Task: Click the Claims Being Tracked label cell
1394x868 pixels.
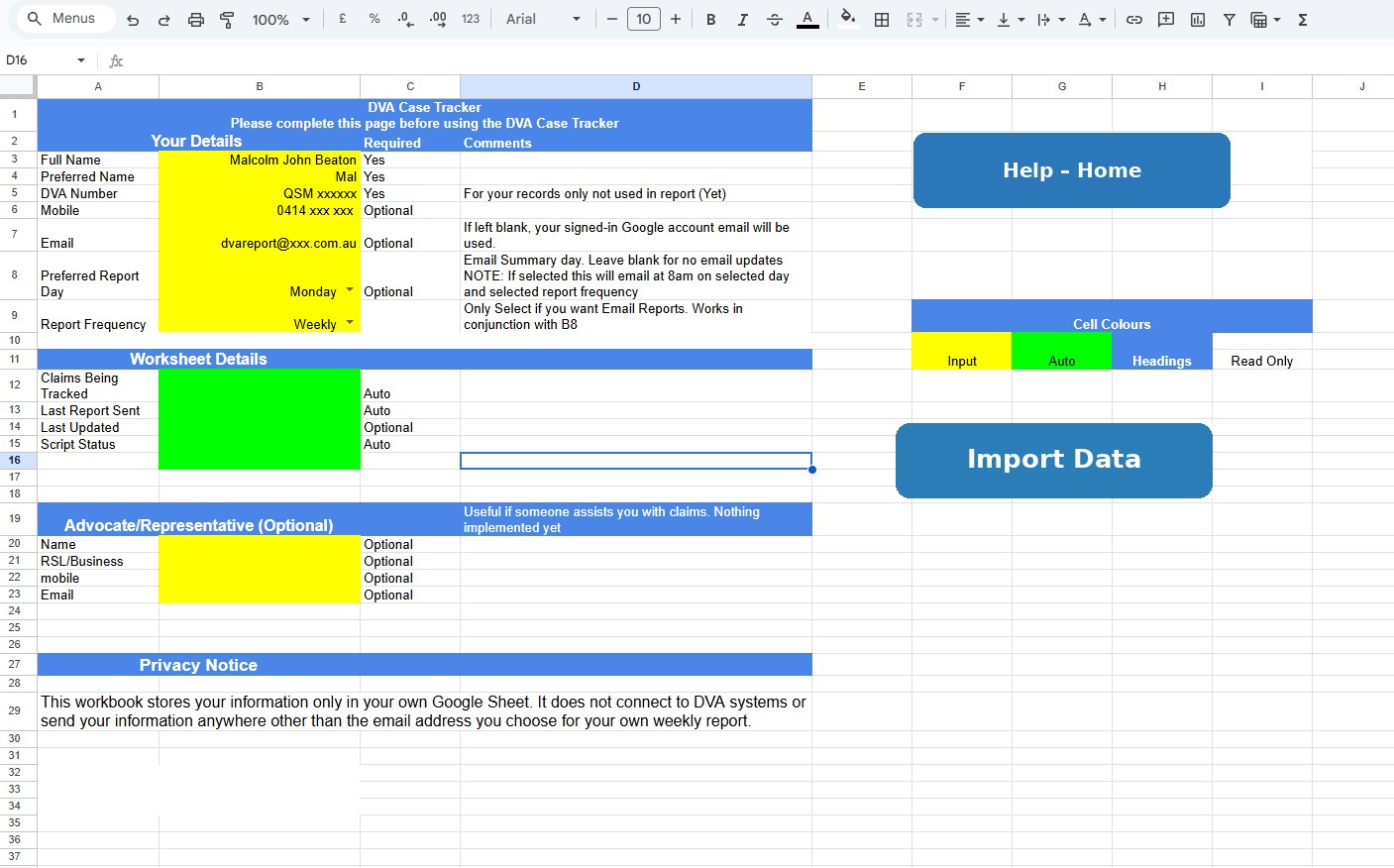Action: tap(98, 385)
